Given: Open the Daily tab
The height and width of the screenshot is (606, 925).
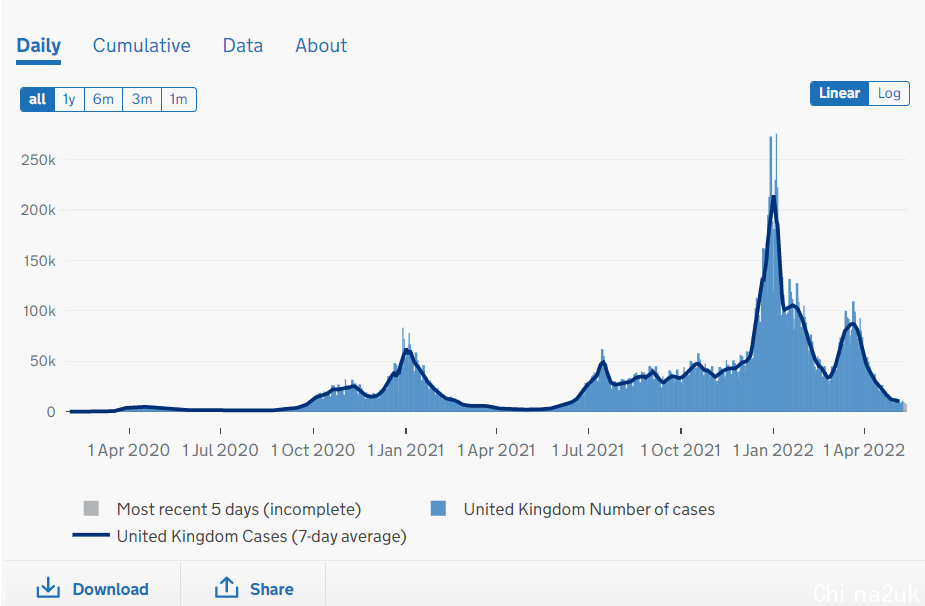Looking at the screenshot, I should click(38, 45).
